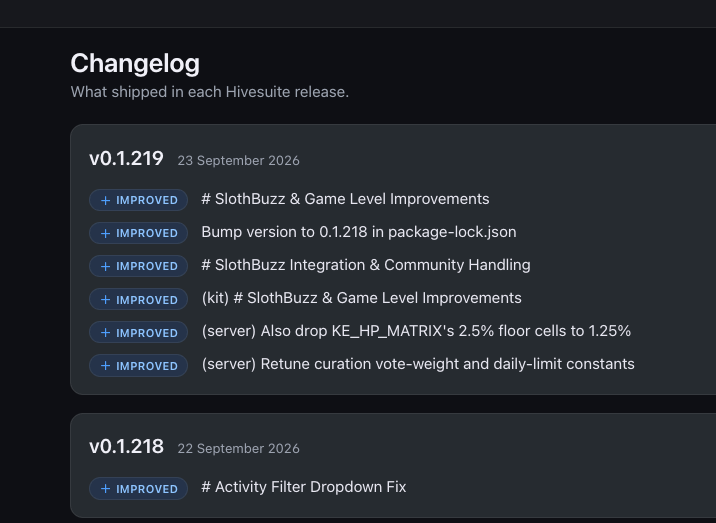716x523 pixels.
Task: Click the plus icon beside the (kit) SlothBuzz entry
Action: pos(105,299)
